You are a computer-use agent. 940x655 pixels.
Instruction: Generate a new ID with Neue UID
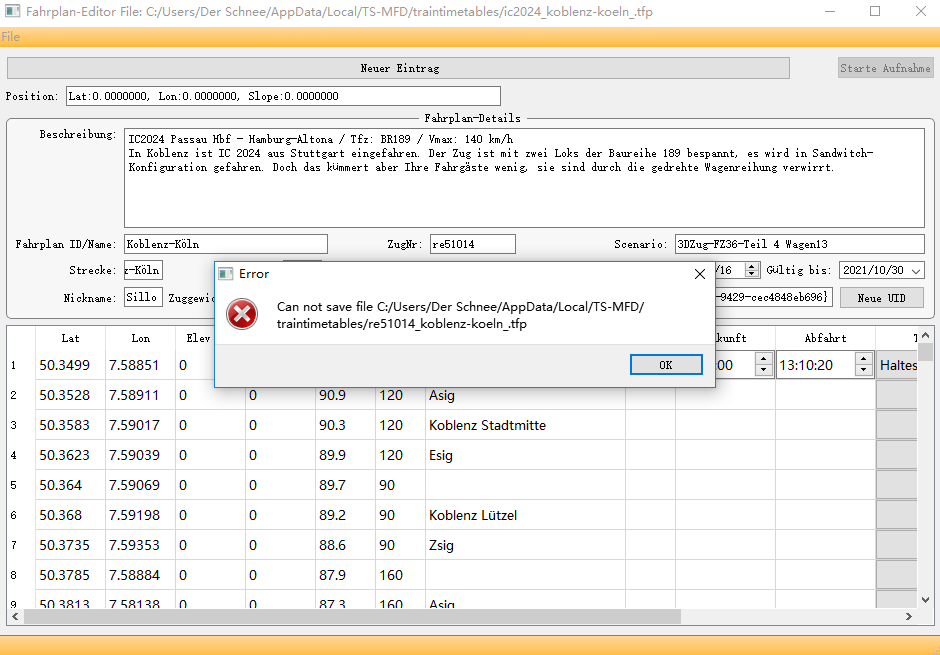881,298
